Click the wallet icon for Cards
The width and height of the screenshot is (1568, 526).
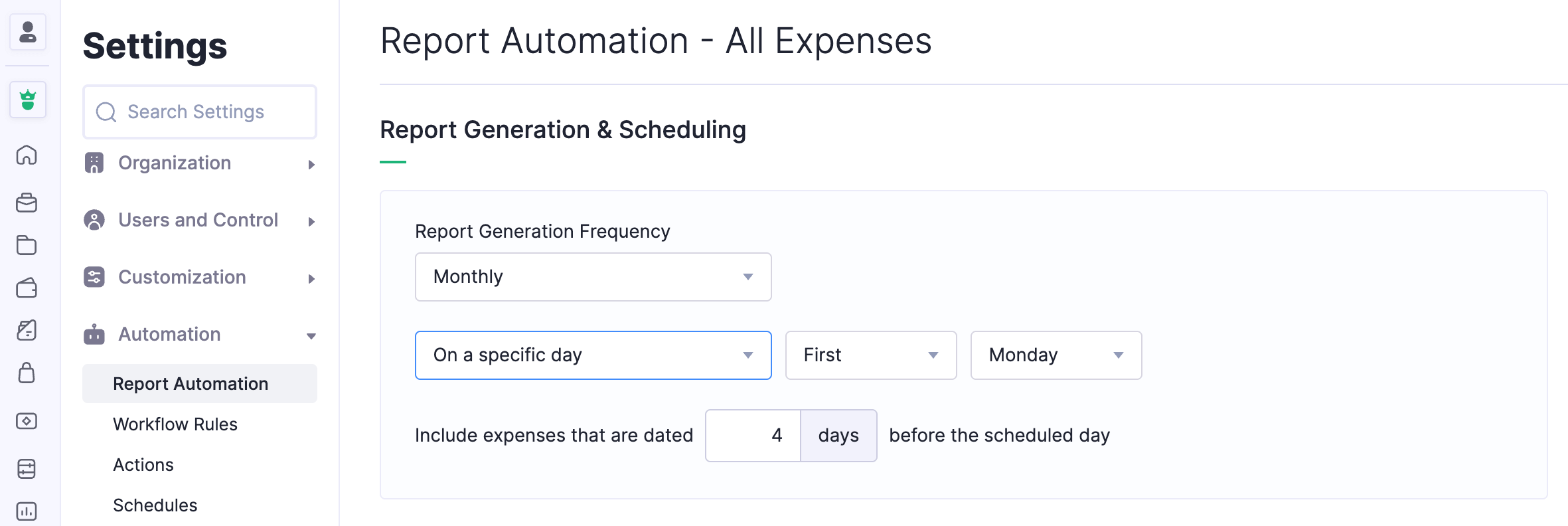coord(27,288)
